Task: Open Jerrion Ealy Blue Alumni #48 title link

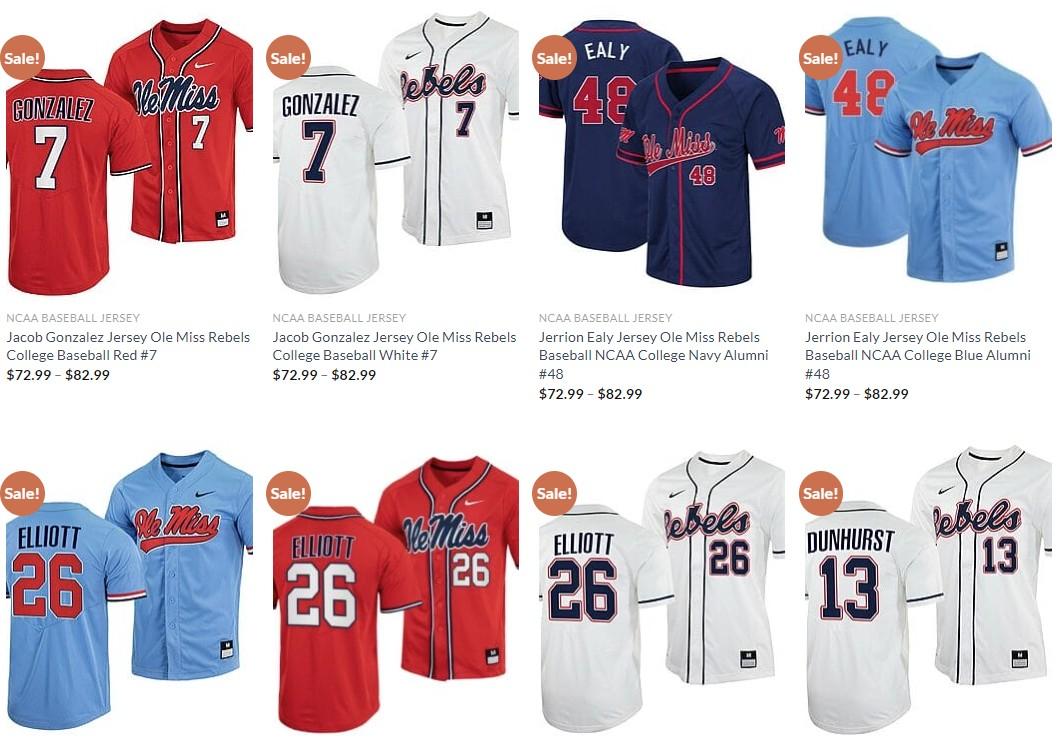Action: click(919, 356)
